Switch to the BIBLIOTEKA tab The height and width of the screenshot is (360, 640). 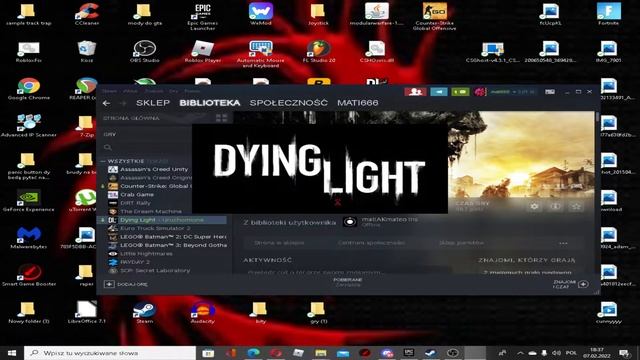click(x=210, y=103)
